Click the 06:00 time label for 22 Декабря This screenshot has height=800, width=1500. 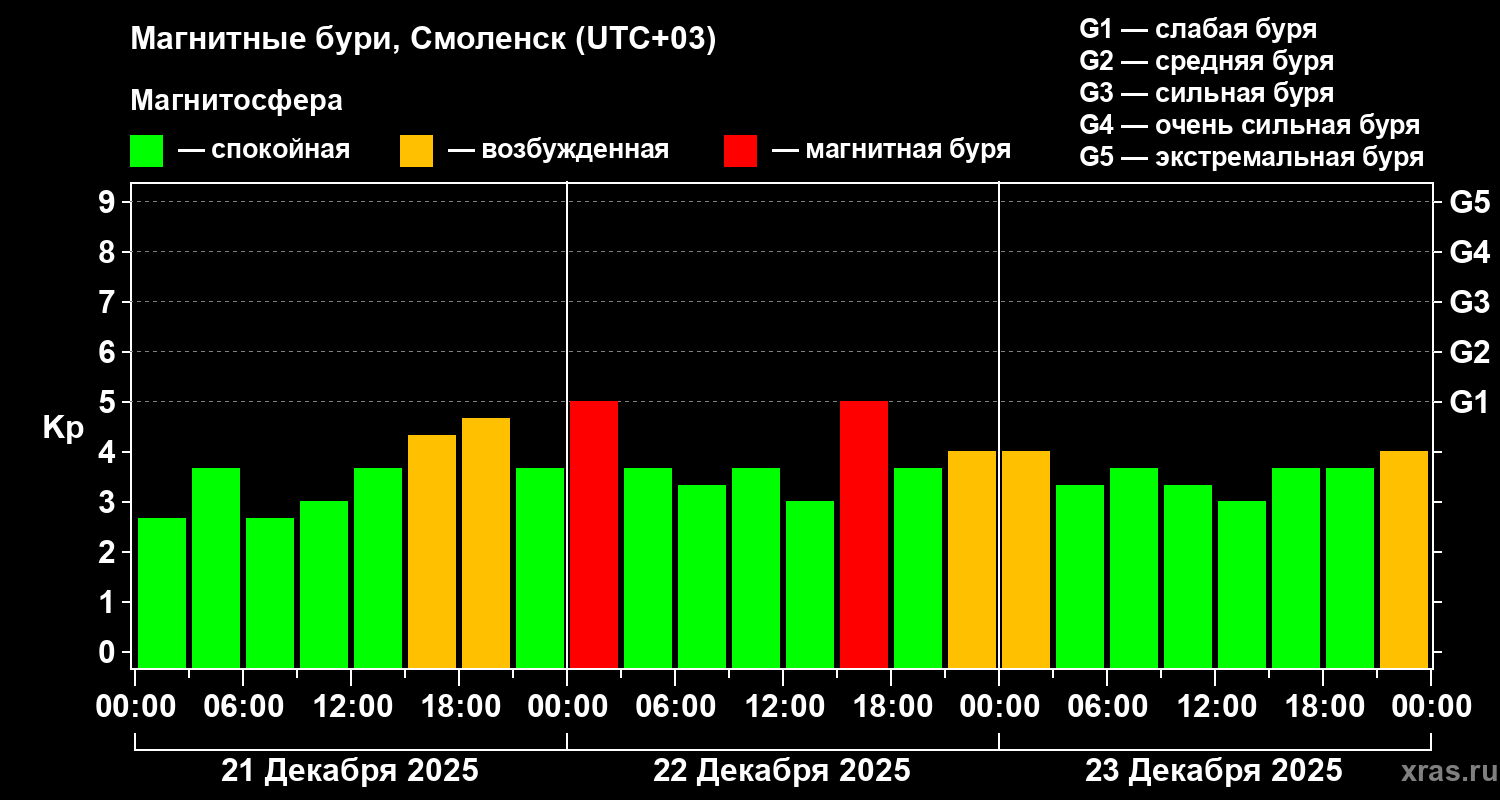(675, 707)
